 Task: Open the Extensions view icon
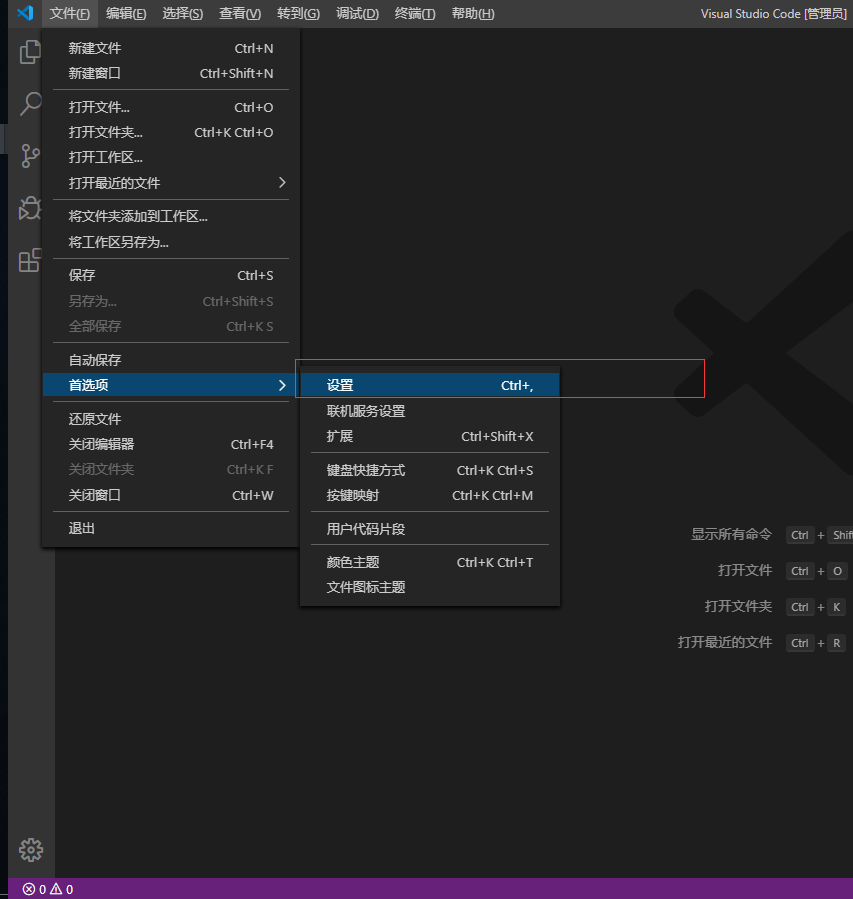pos(30,260)
